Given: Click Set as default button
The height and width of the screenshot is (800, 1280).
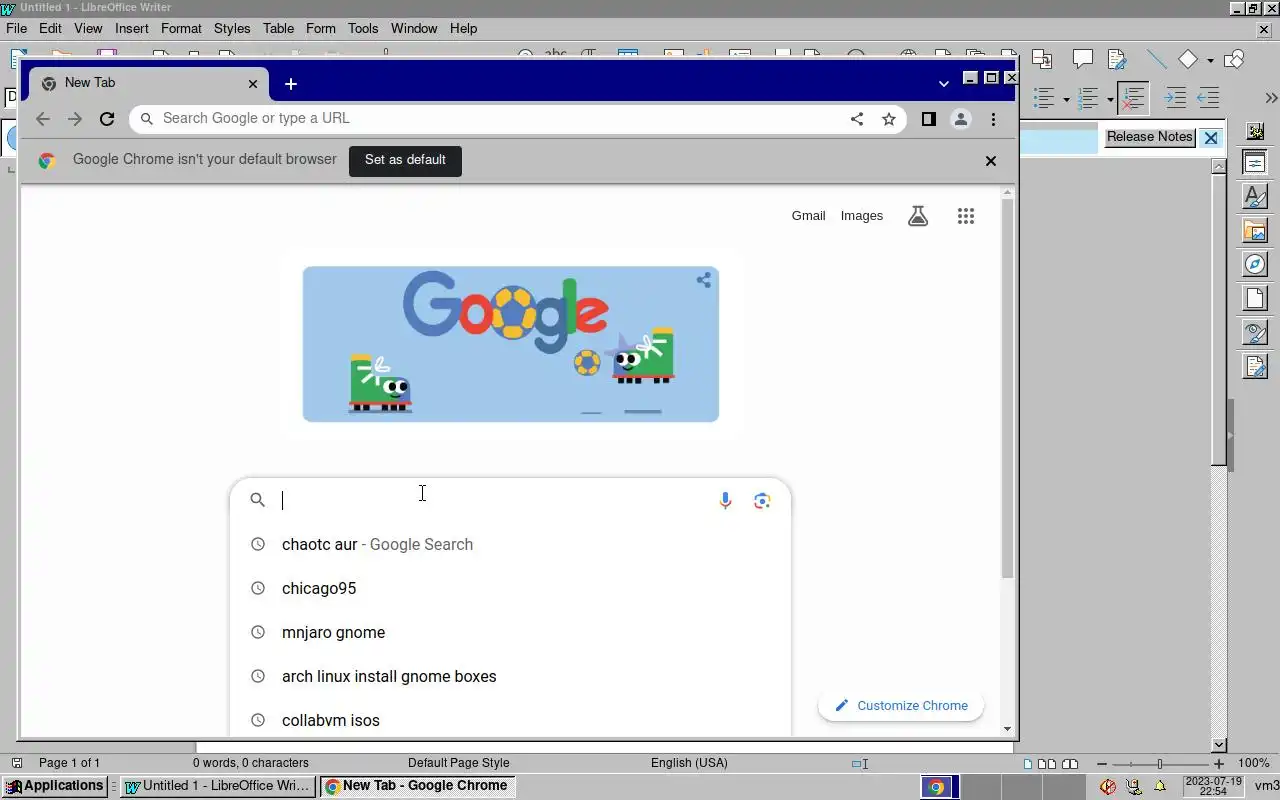Looking at the screenshot, I should 405,160.
